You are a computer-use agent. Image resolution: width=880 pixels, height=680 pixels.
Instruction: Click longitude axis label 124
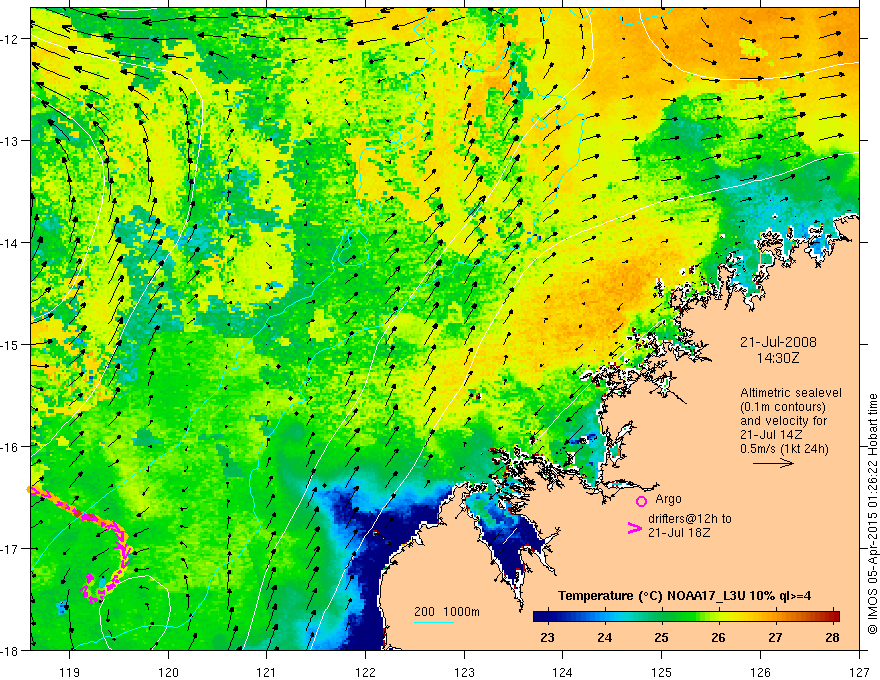pos(563,672)
